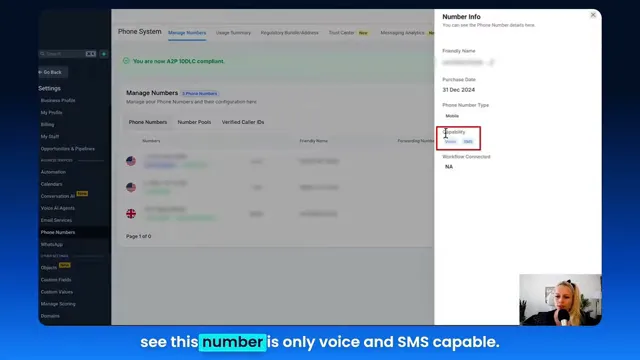Open Calendars in sidebar

click(x=51, y=184)
